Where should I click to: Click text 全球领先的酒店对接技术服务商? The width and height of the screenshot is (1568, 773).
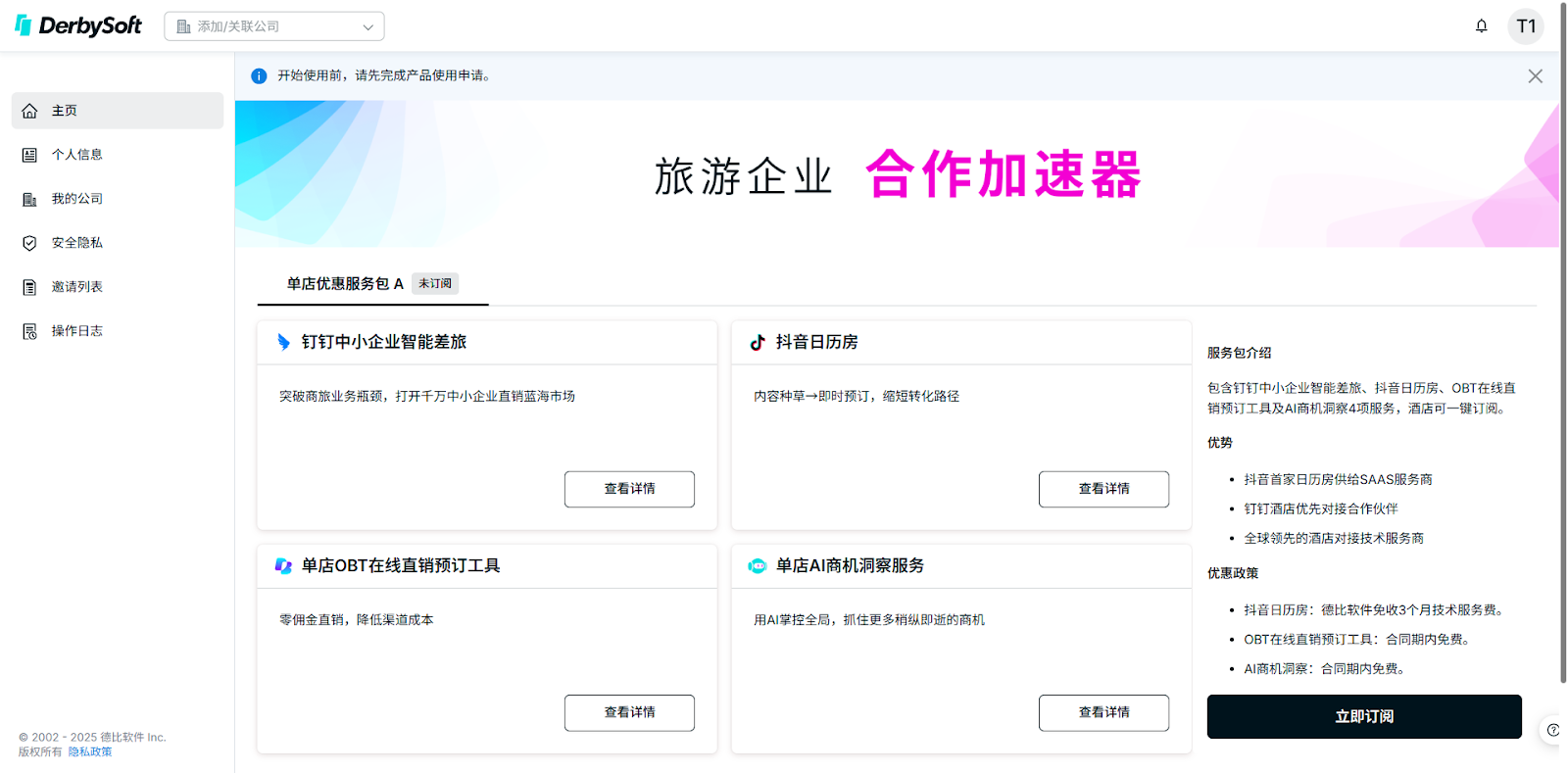coord(1334,538)
